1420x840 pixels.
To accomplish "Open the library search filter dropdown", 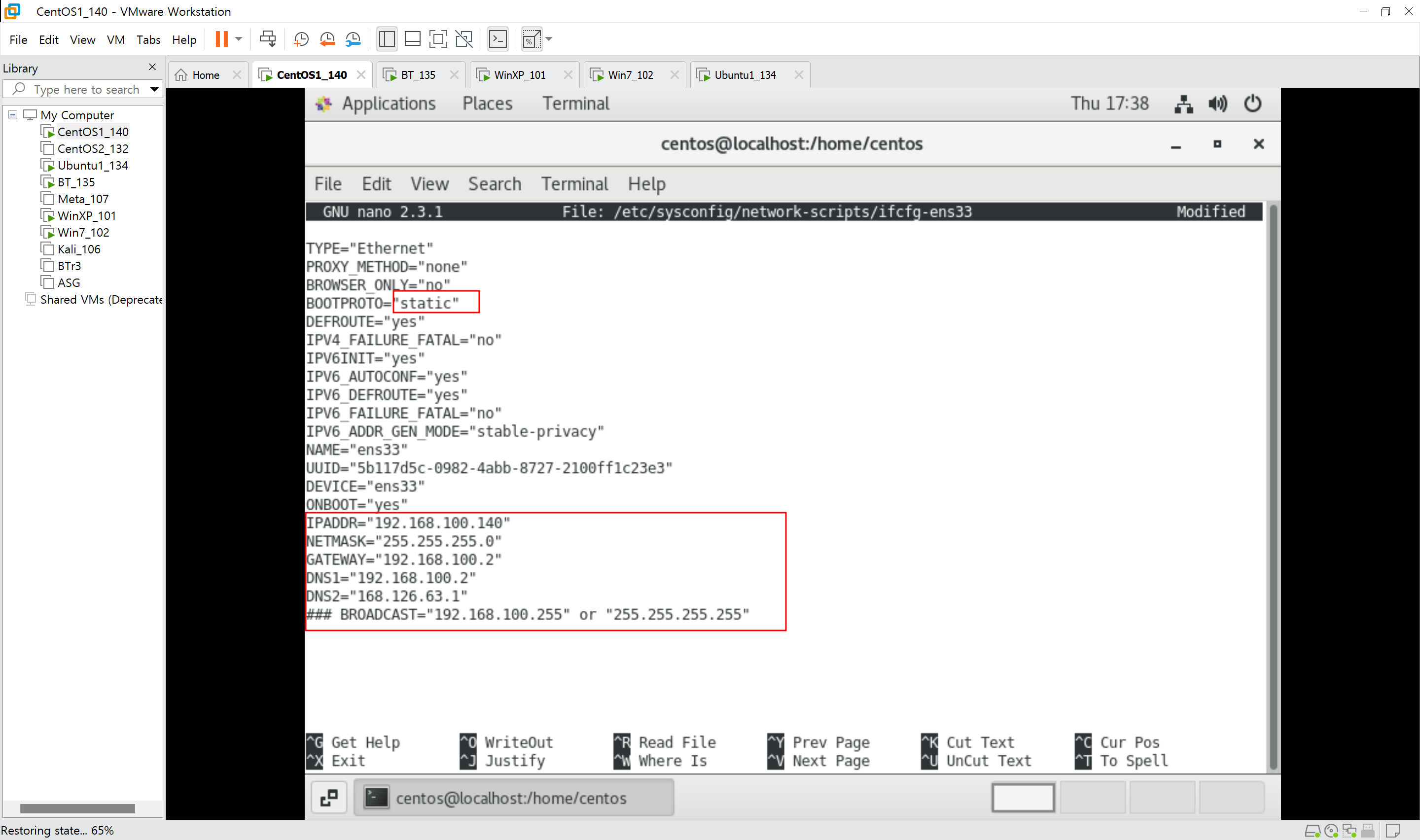I will [154, 89].
